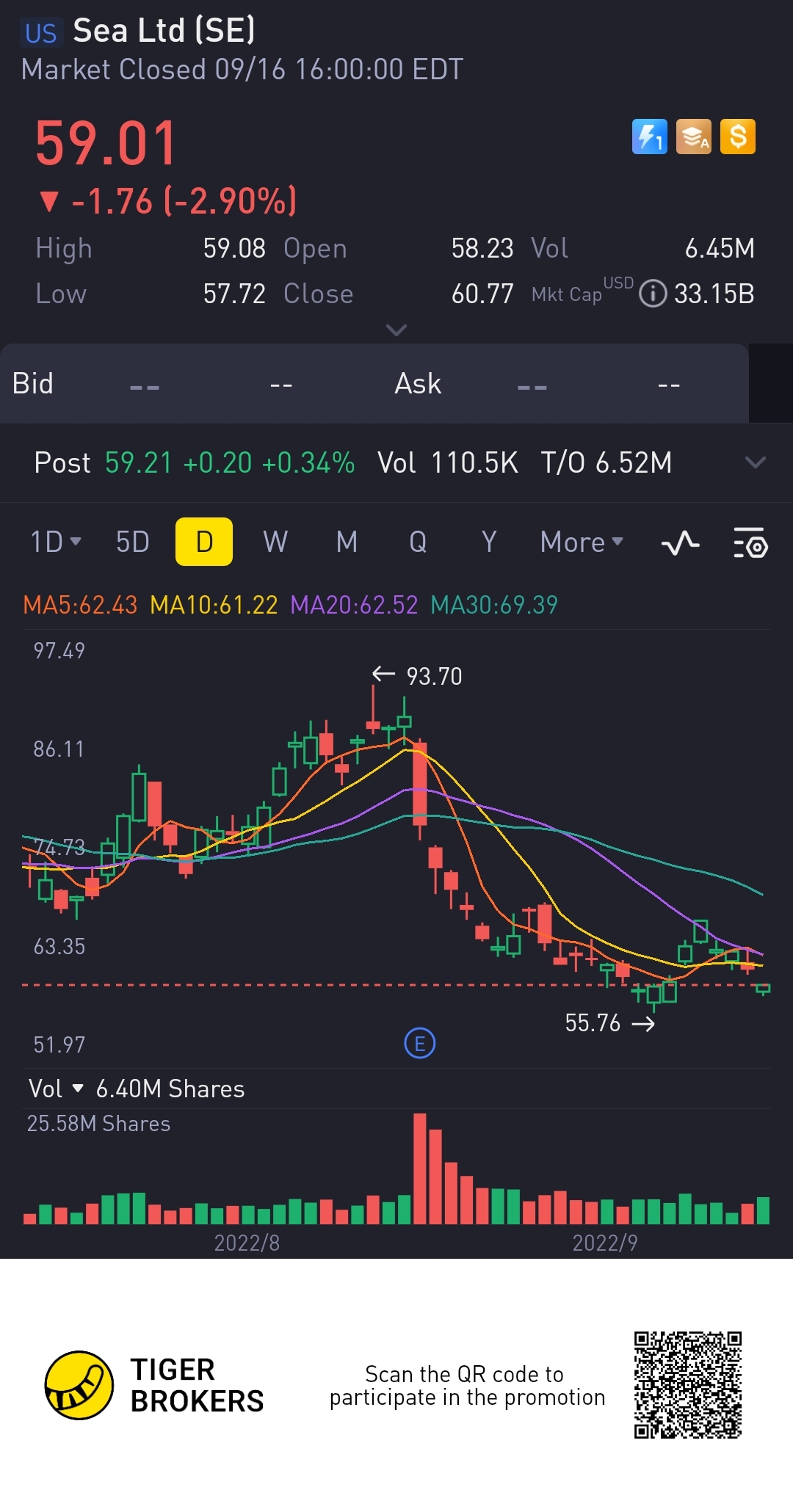Expand the post-market row chevron
The image size is (793, 1512).
pyautogui.click(x=756, y=462)
